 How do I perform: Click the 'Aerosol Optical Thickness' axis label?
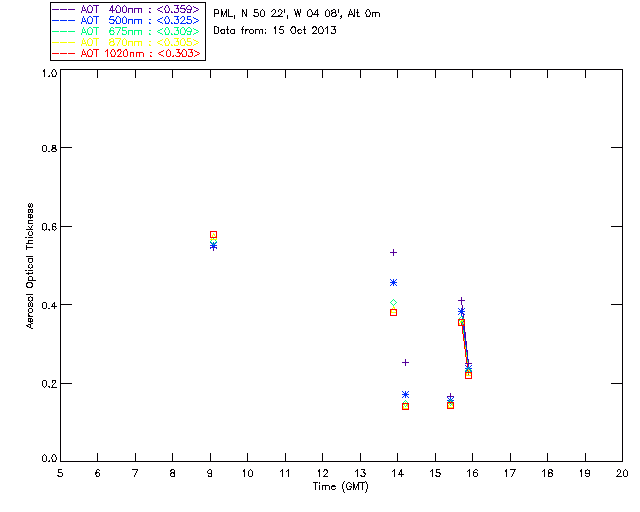pyautogui.click(x=30, y=266)
